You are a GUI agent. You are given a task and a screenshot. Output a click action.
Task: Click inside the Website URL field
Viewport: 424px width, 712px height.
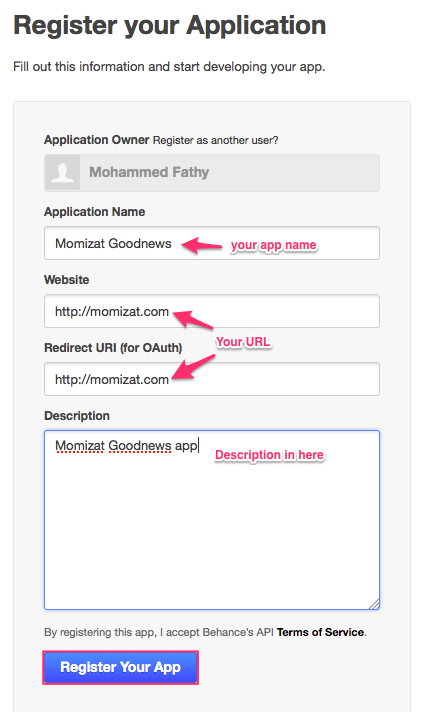(212, 311)
